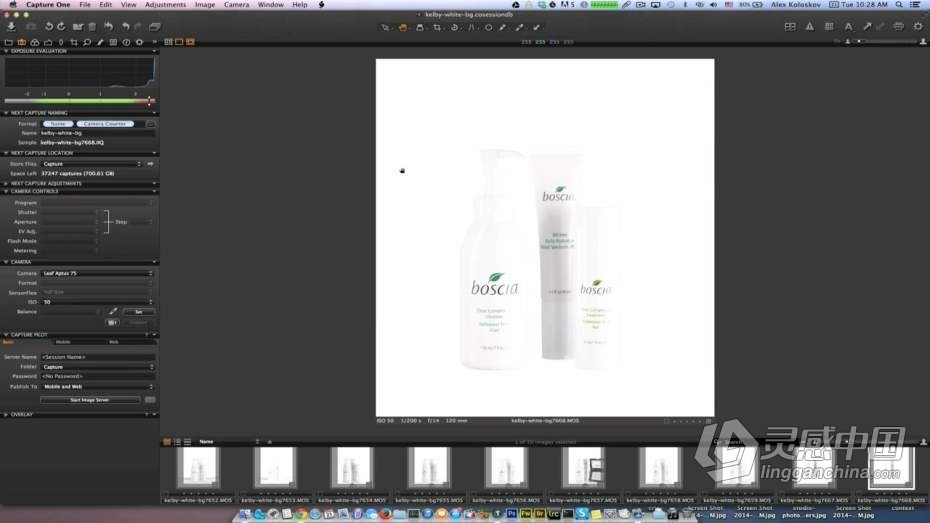Click the white balance Set button
Viewport: 930px width, 523px height.
point(139,312)
